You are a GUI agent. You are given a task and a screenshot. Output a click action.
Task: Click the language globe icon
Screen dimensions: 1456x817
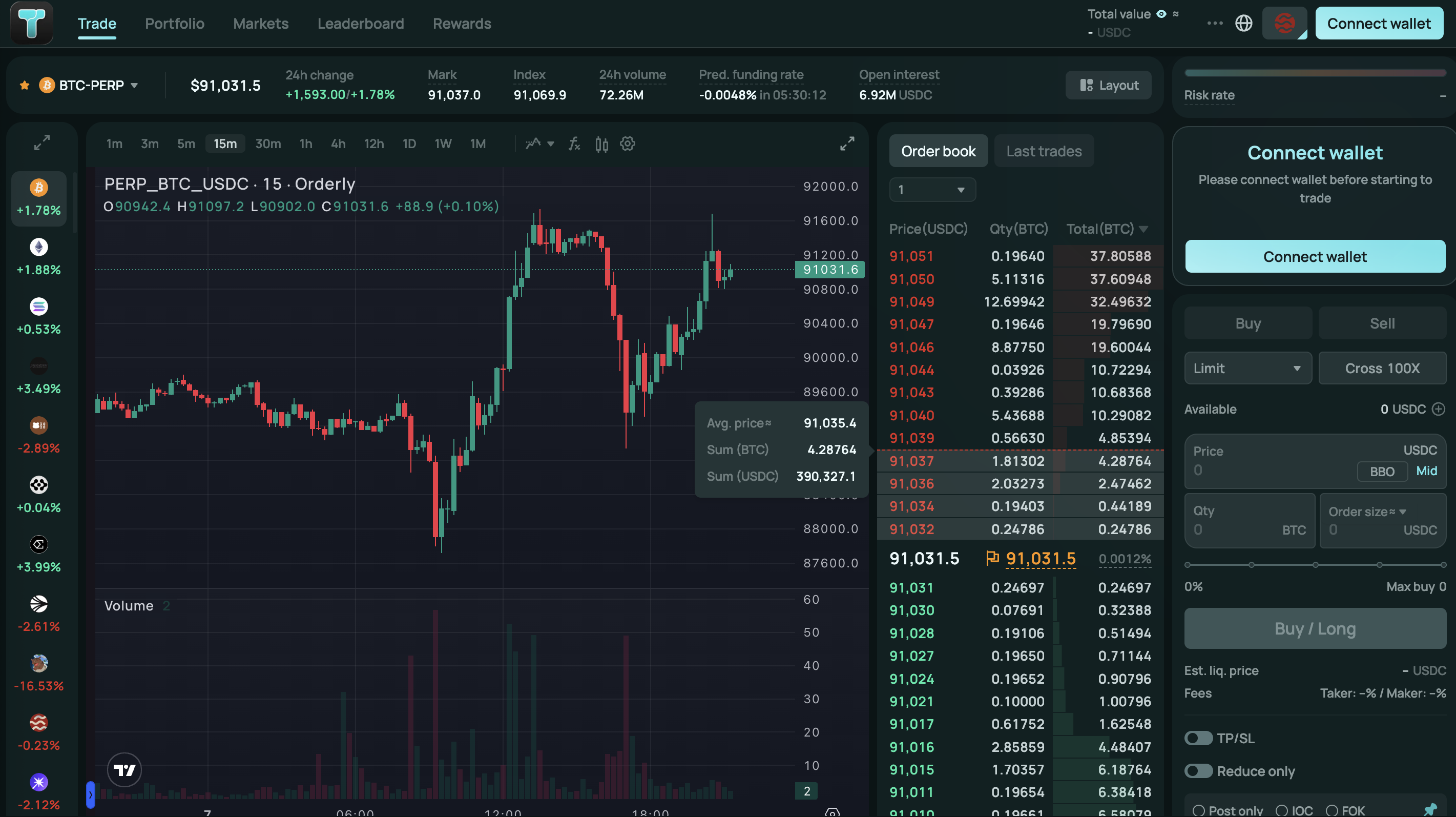[1243, 23]
